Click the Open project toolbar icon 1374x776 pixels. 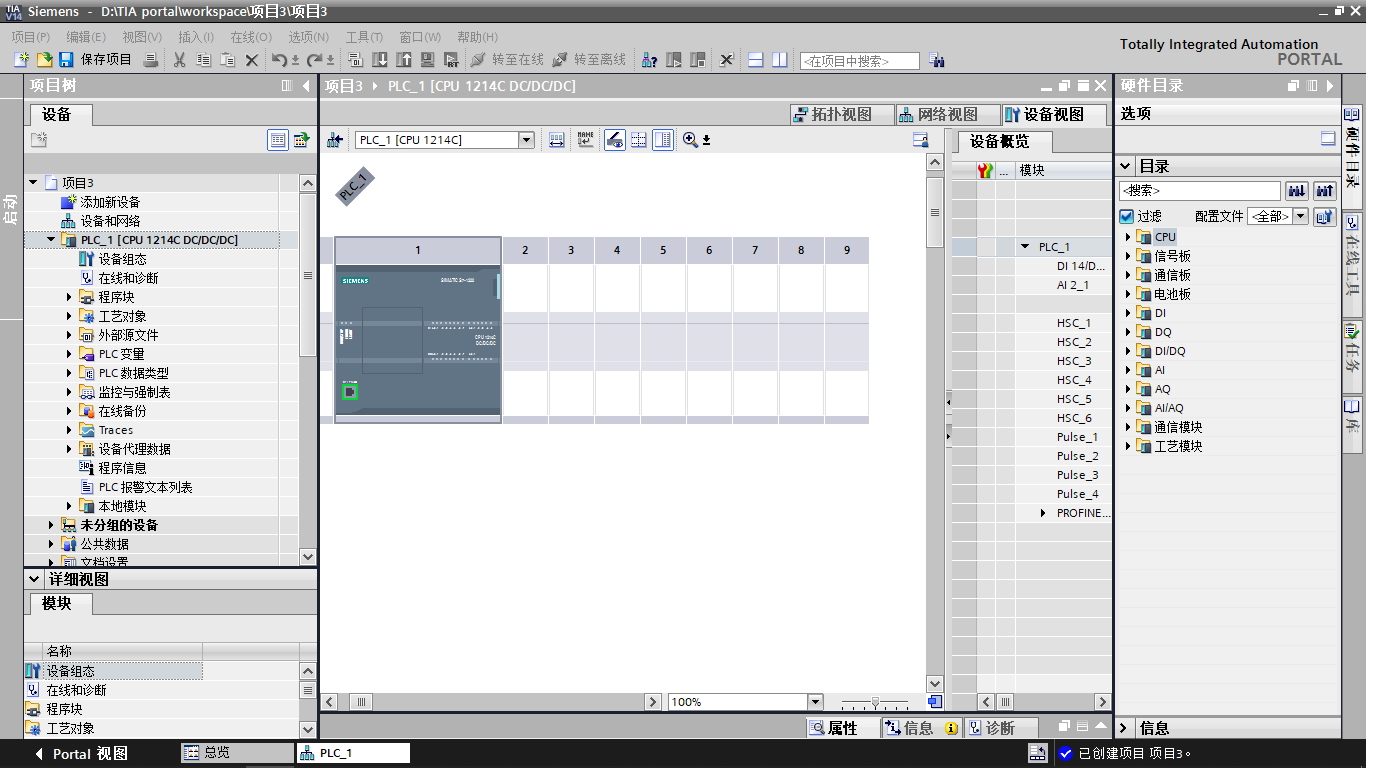click(x=44, y=60)
